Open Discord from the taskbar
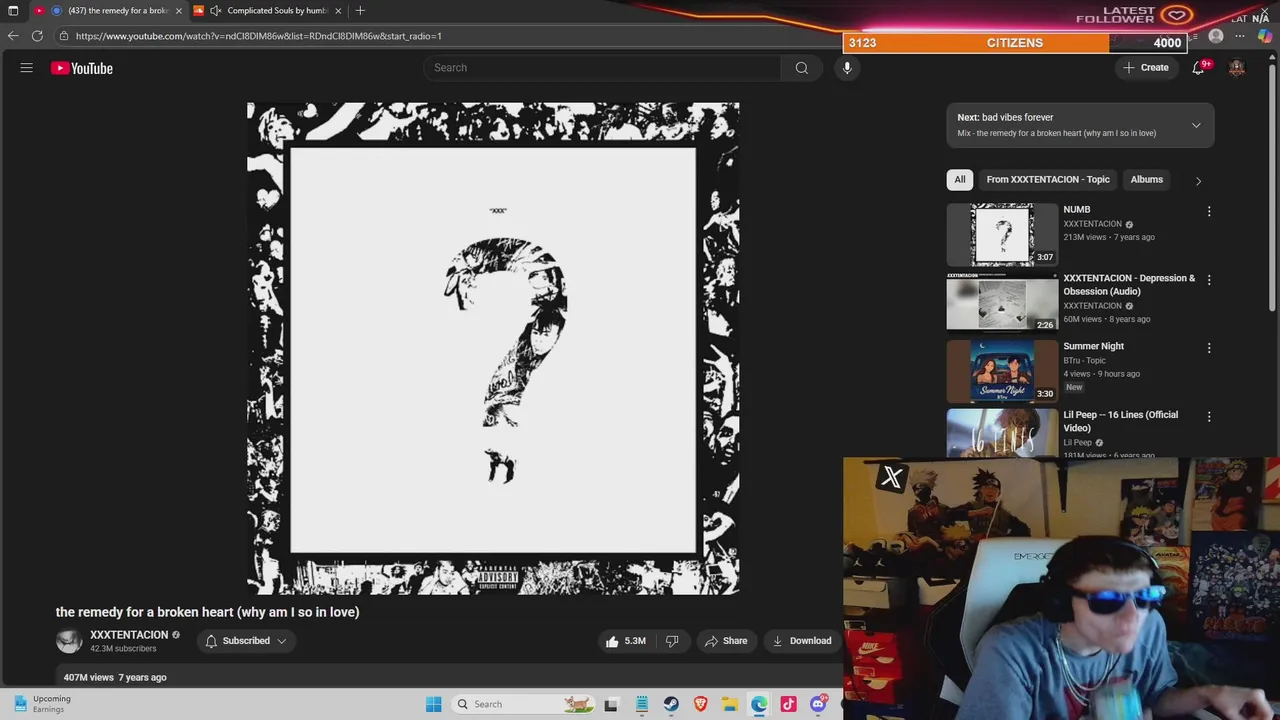1280x720 pixels. pyautogui.click(x=818, y=704)
